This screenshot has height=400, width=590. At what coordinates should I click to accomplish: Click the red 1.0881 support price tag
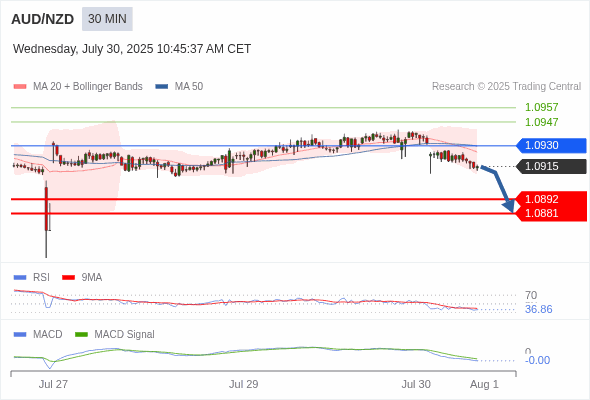tap(551, 213)
